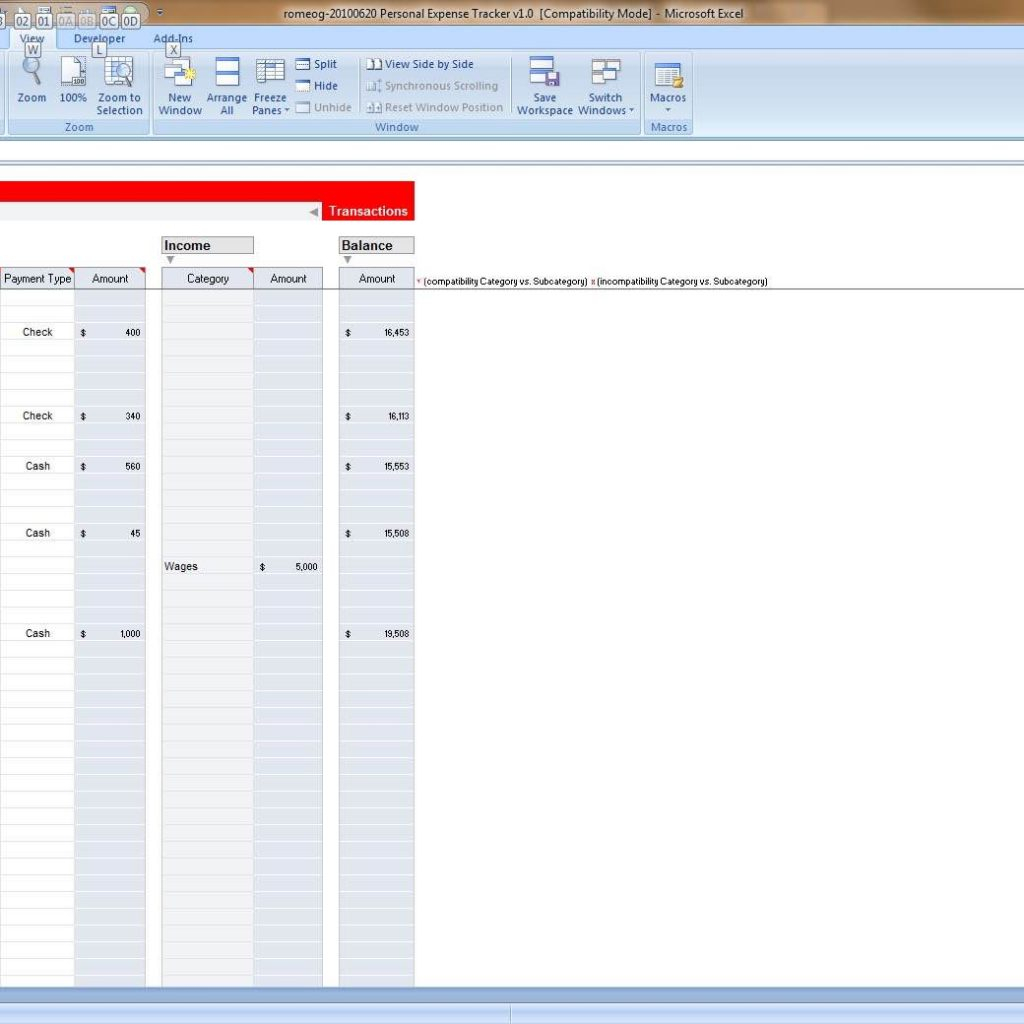
Task: Open the Add-Ins tab
Action: coord(173,39)
